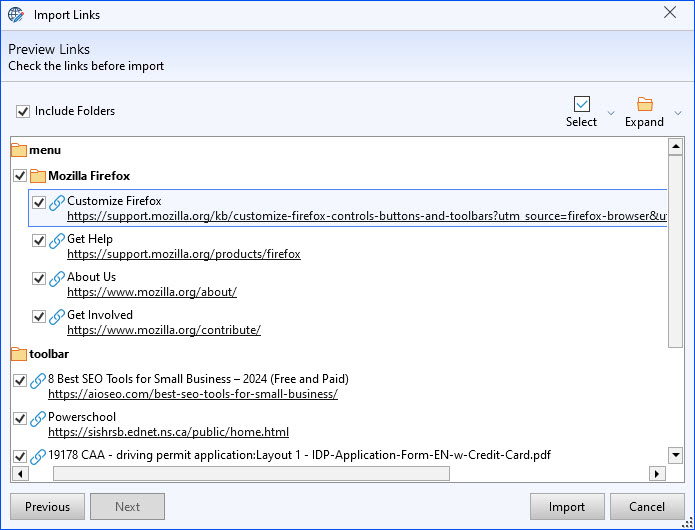Uncheck the About Us link checkbox

click(39, 279)
